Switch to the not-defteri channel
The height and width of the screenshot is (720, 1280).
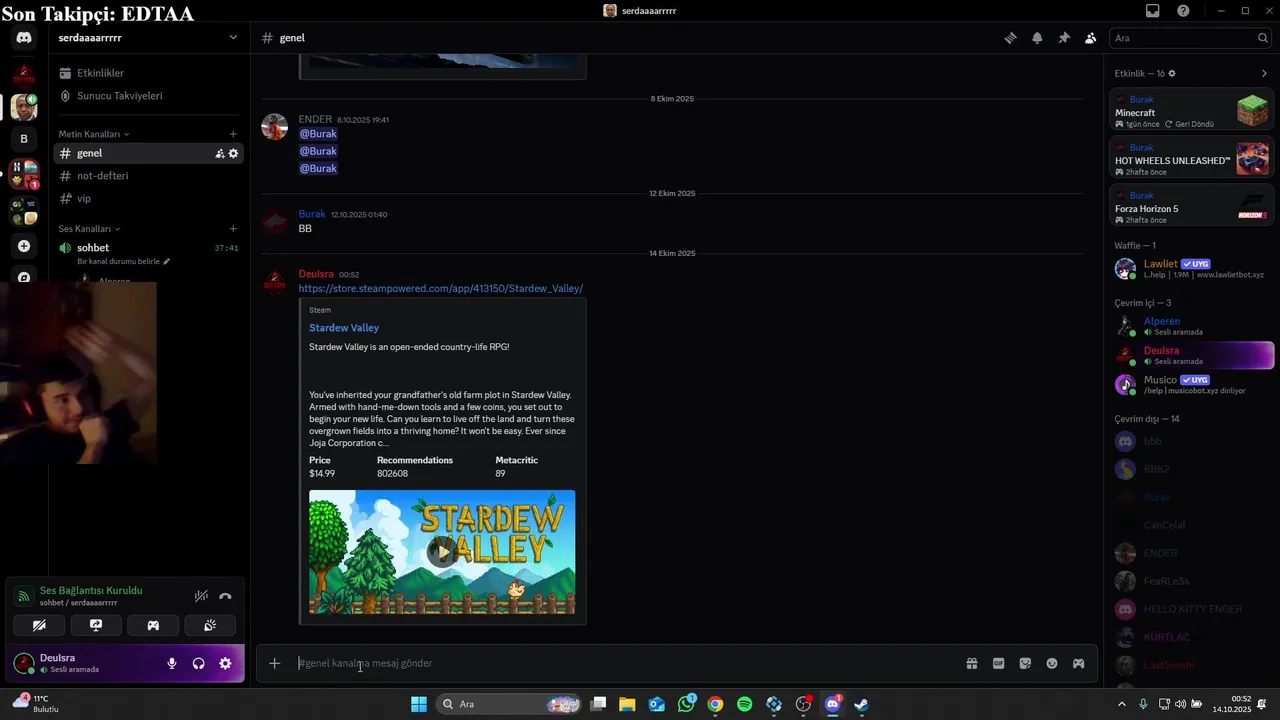(x=148, y=176)
